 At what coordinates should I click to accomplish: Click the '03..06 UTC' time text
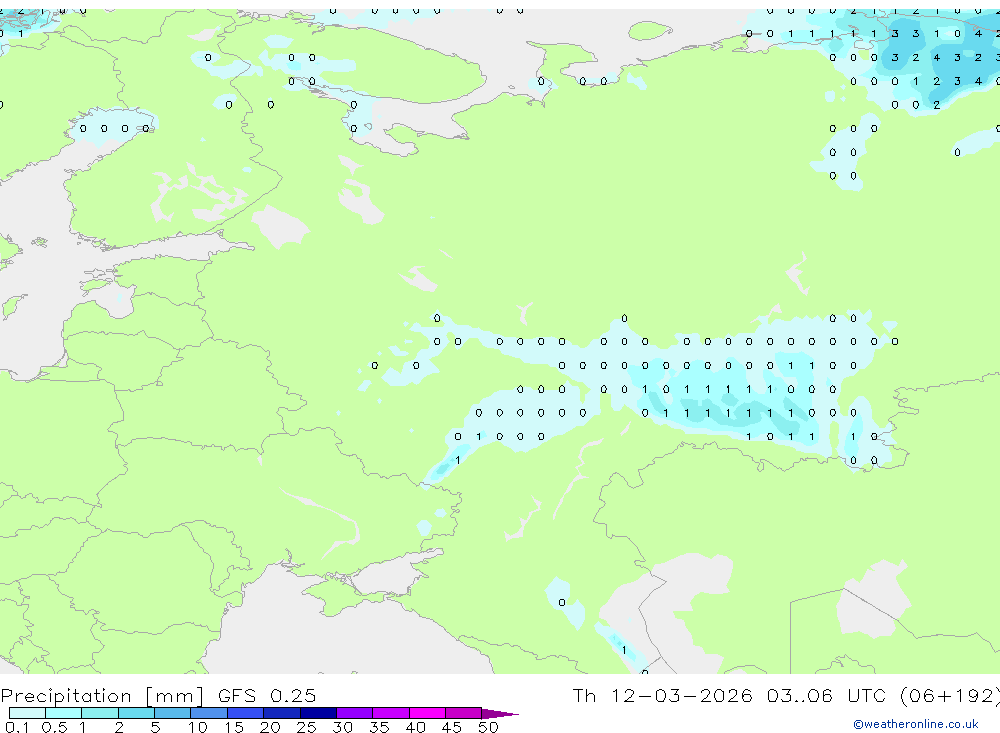click(x=829, y=695)
